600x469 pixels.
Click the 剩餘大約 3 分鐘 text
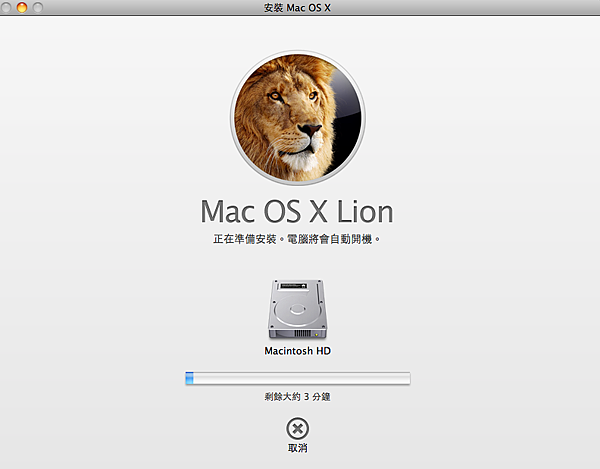pos(297,397)
